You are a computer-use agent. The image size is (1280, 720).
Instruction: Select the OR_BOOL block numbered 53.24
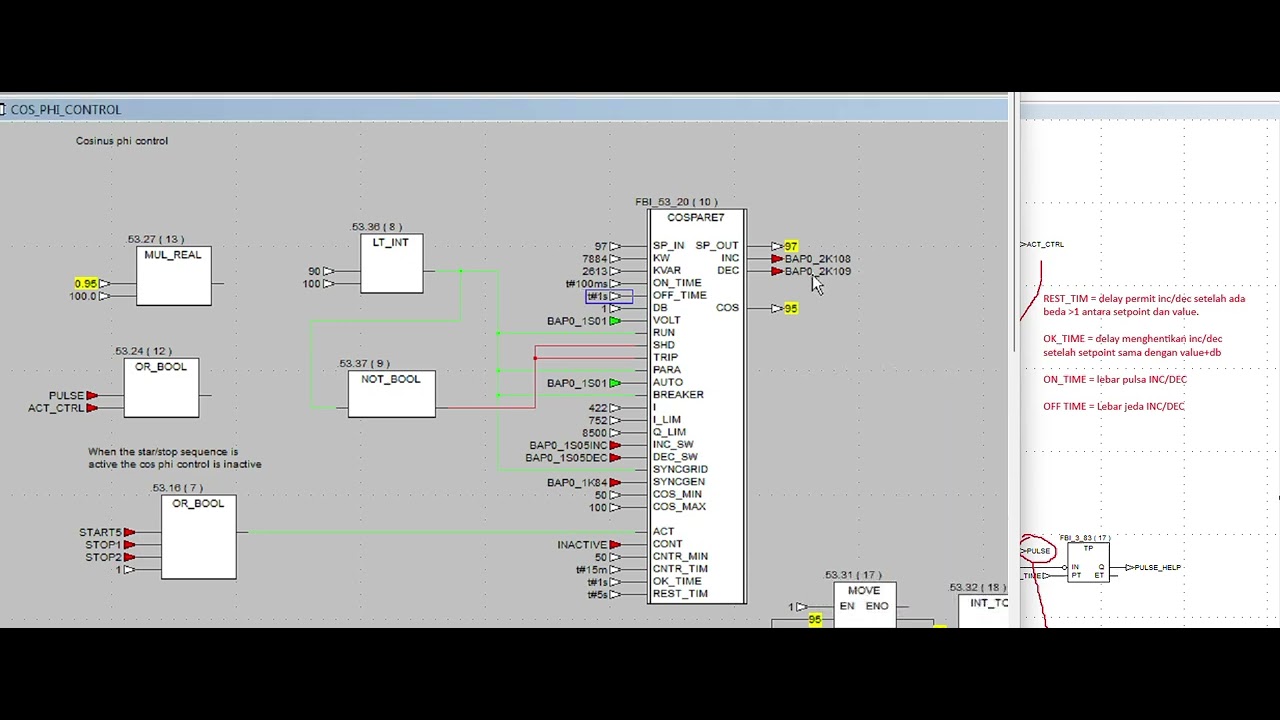click(x=161, y=387)
